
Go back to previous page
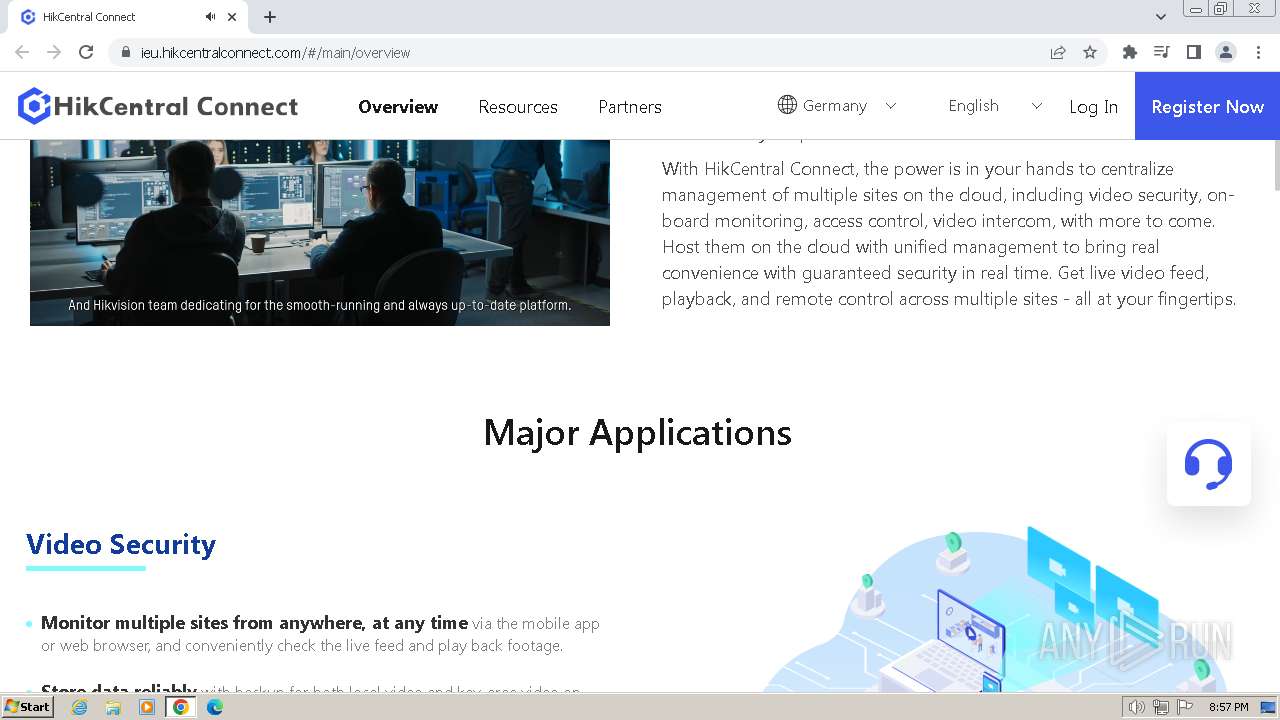[x=22, y=52]
